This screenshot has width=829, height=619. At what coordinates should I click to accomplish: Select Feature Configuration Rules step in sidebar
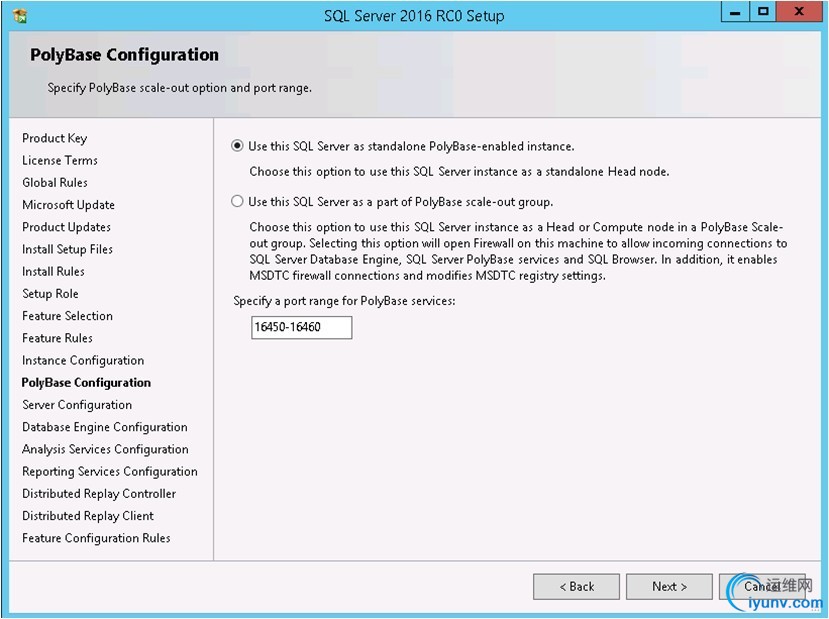coord(96,538)
